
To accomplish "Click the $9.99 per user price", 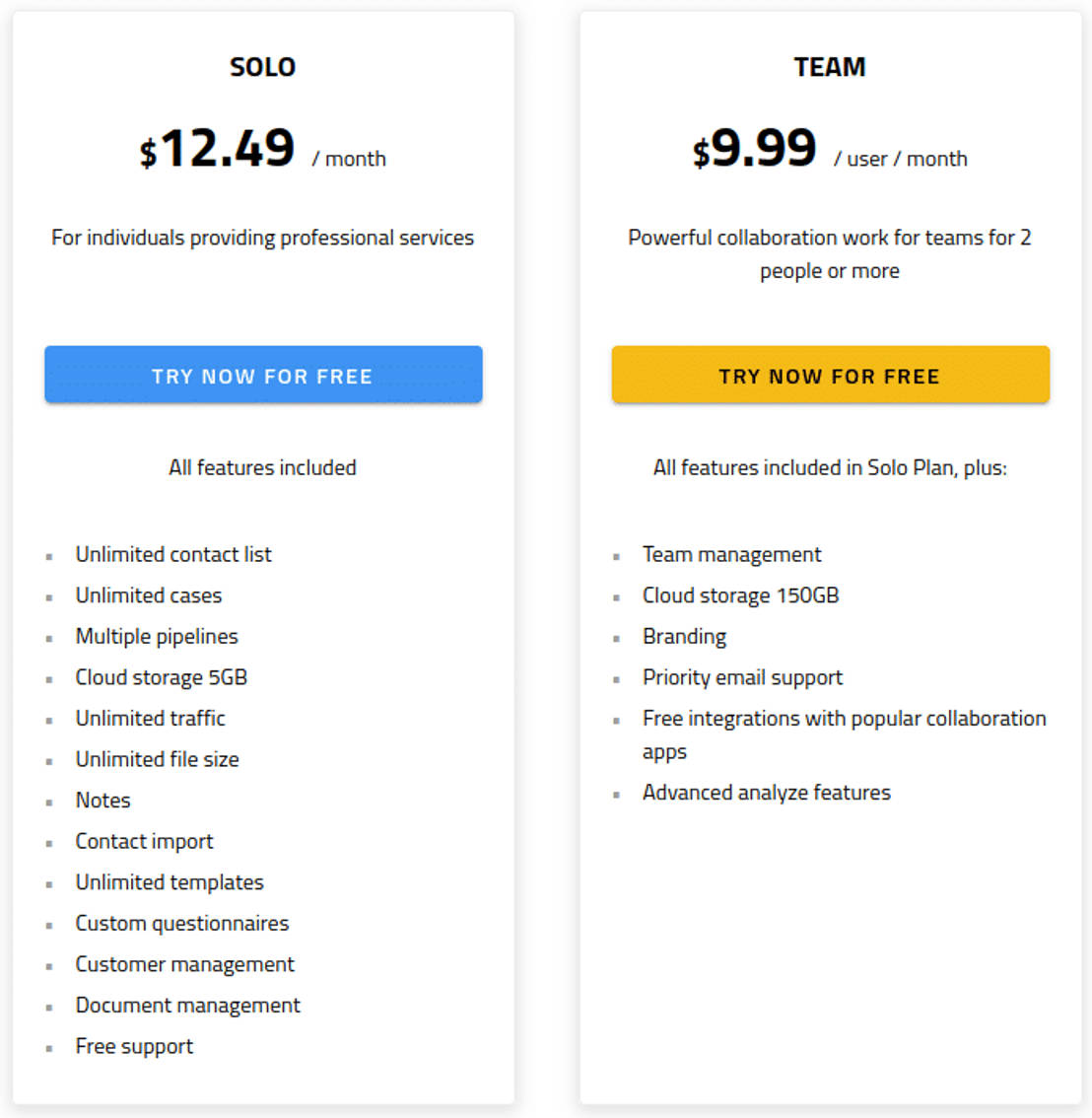I will [755, 149].
